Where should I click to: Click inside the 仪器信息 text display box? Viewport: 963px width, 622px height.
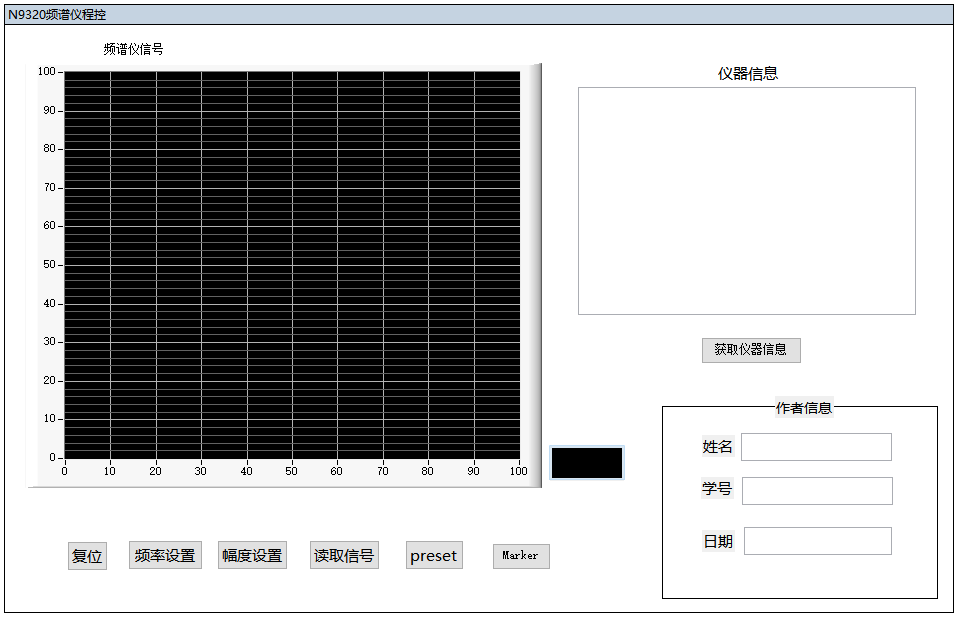746,201
